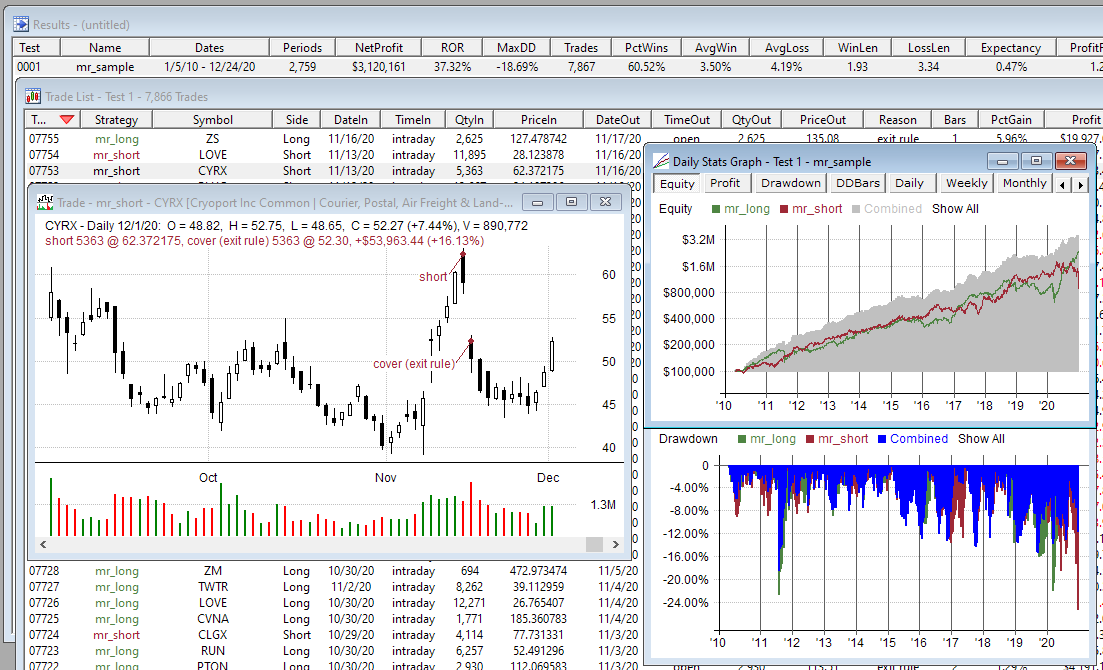
Task: Click Show All in the Drawdown legend
Action: click(x=981, y=439)
